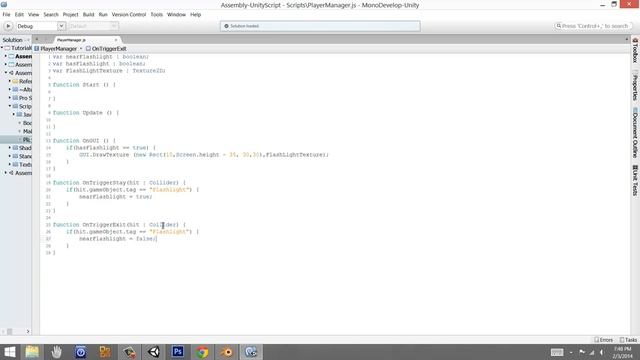Switch to Blender from the taskbar
The width and height of the screenshot is (640, 360).
click(227, 352)
